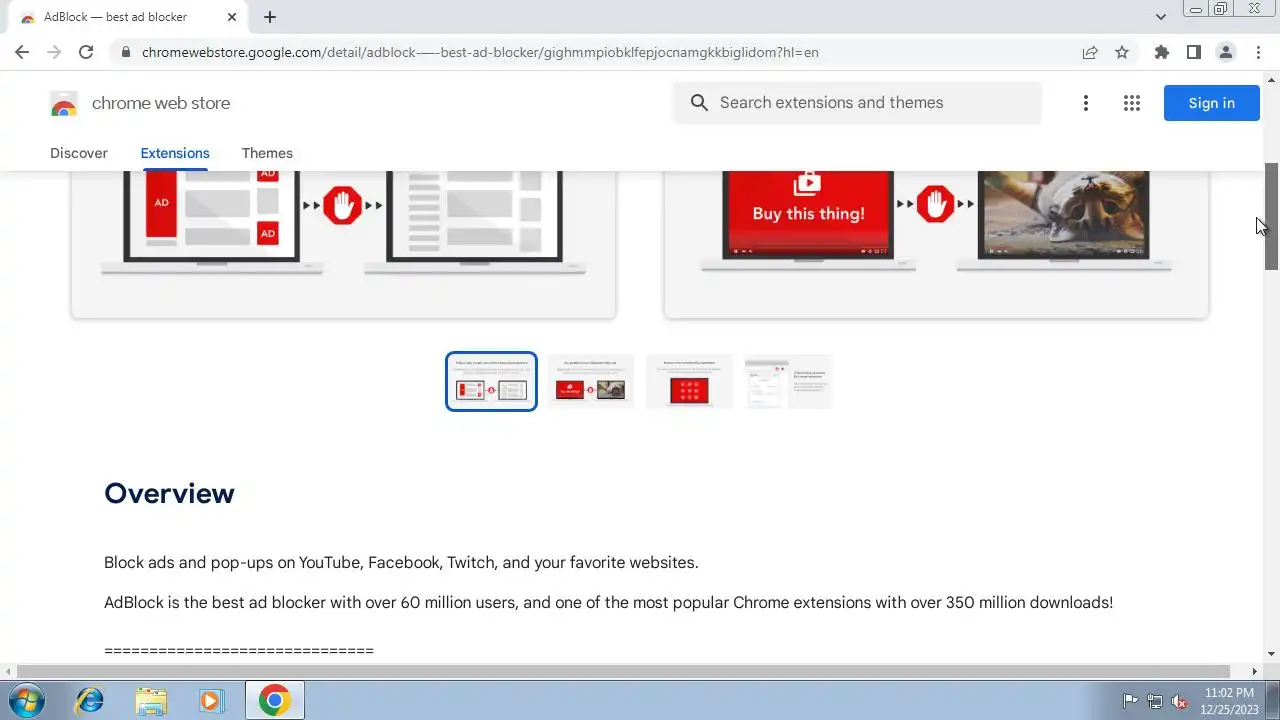Expand the tab search dropdown
Viewport: 1280px width, 720px height.
point(1160,17)
